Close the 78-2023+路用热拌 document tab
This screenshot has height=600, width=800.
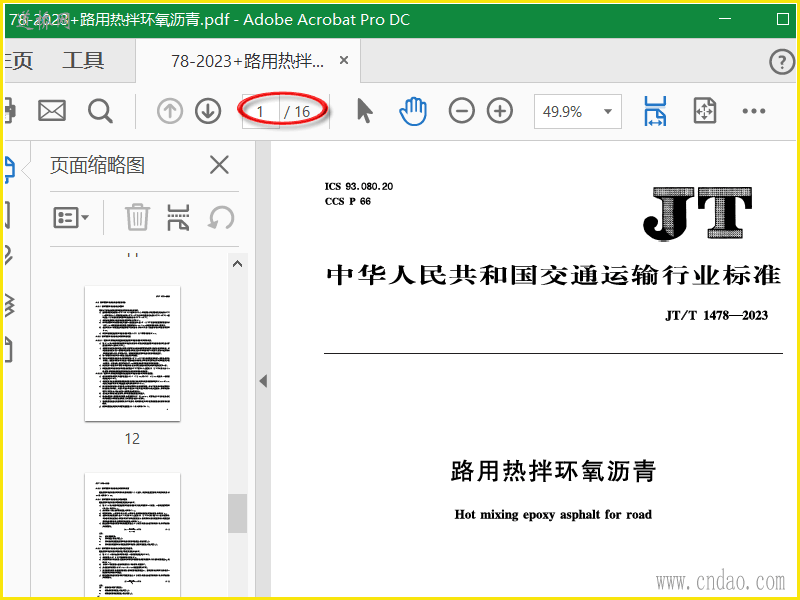pyautogui.click(x=344, y=61)
